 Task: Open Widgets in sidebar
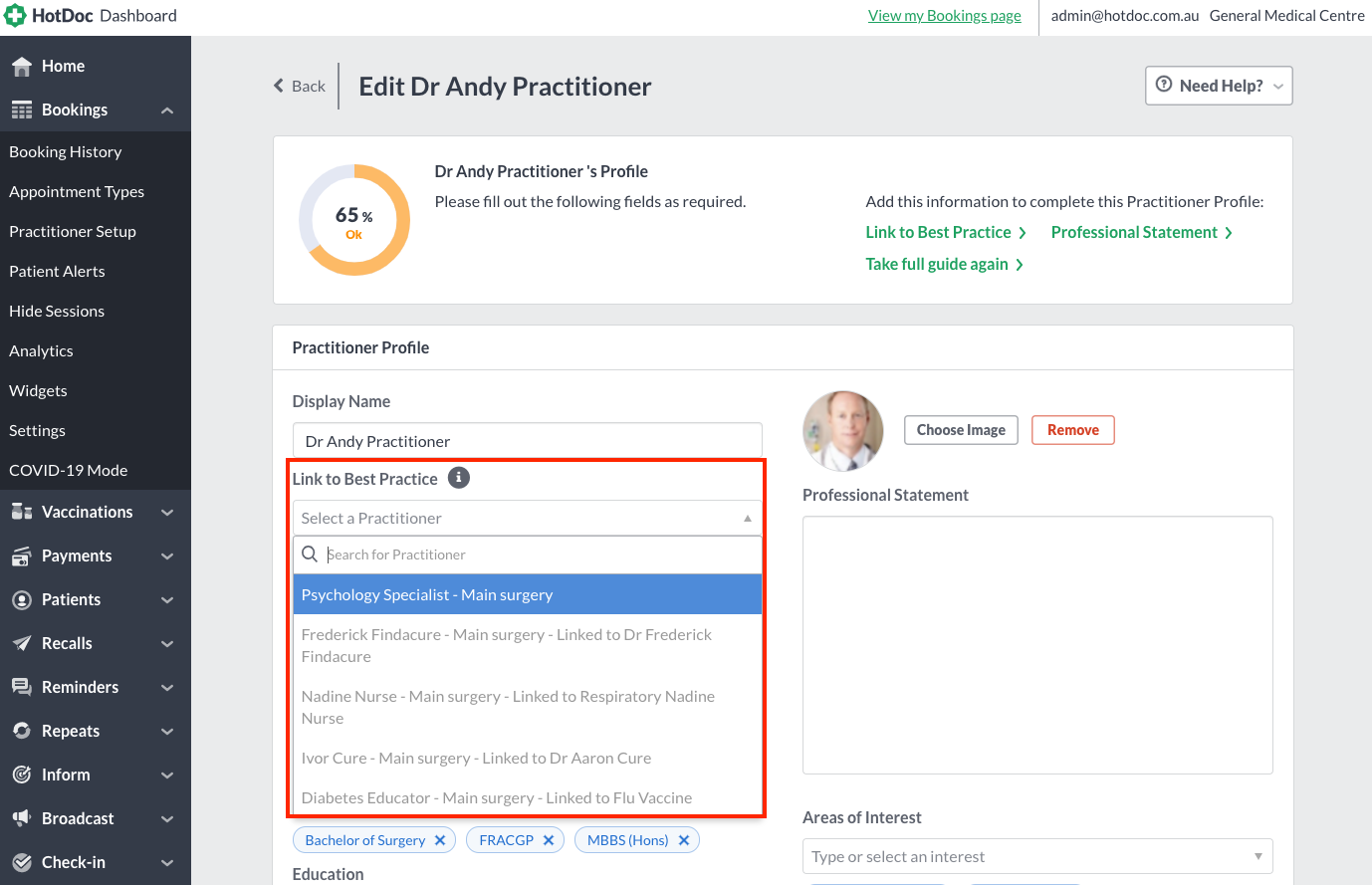coord(38,390)
